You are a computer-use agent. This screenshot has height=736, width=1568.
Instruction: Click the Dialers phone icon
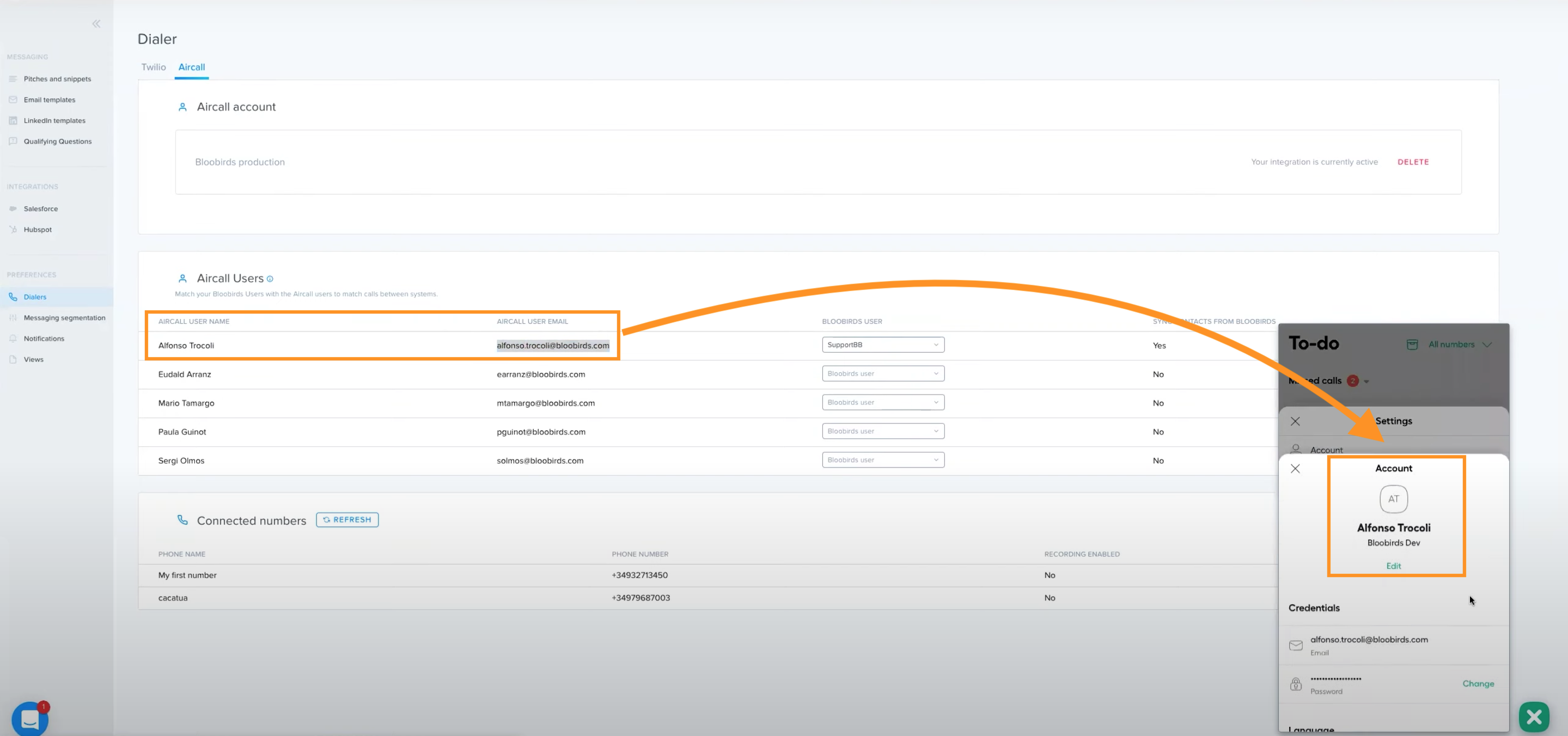point(13,297)
